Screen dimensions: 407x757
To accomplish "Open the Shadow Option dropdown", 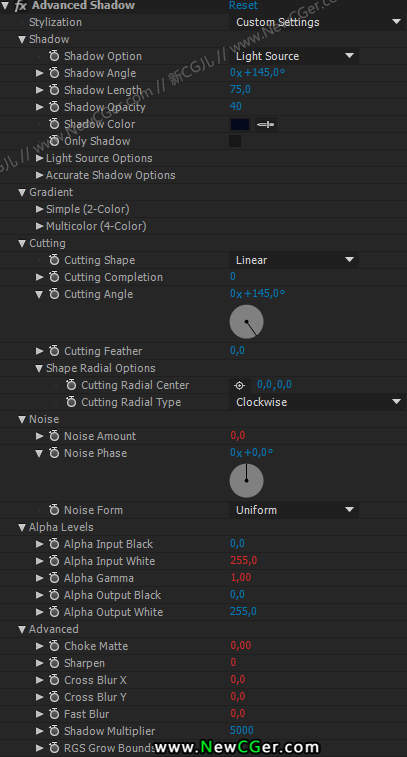I will [x=294, y=56].
